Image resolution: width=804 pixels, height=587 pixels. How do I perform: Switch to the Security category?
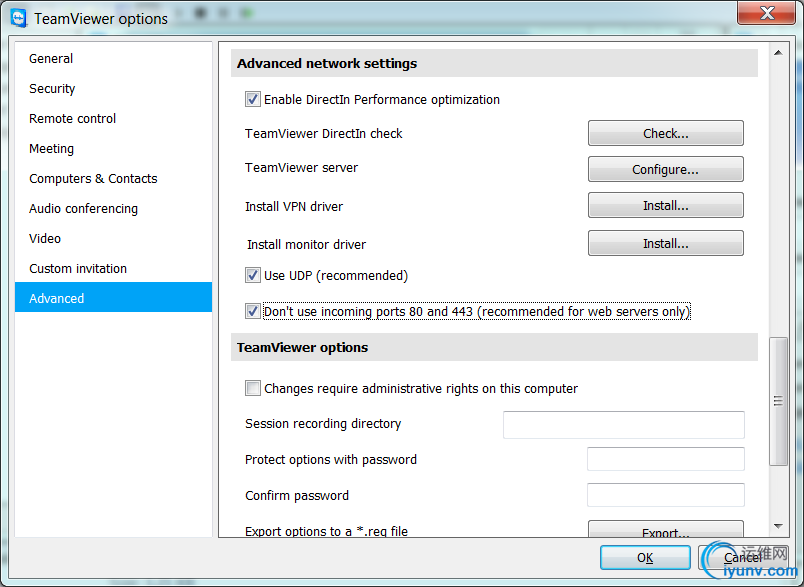tap(52, 88)
